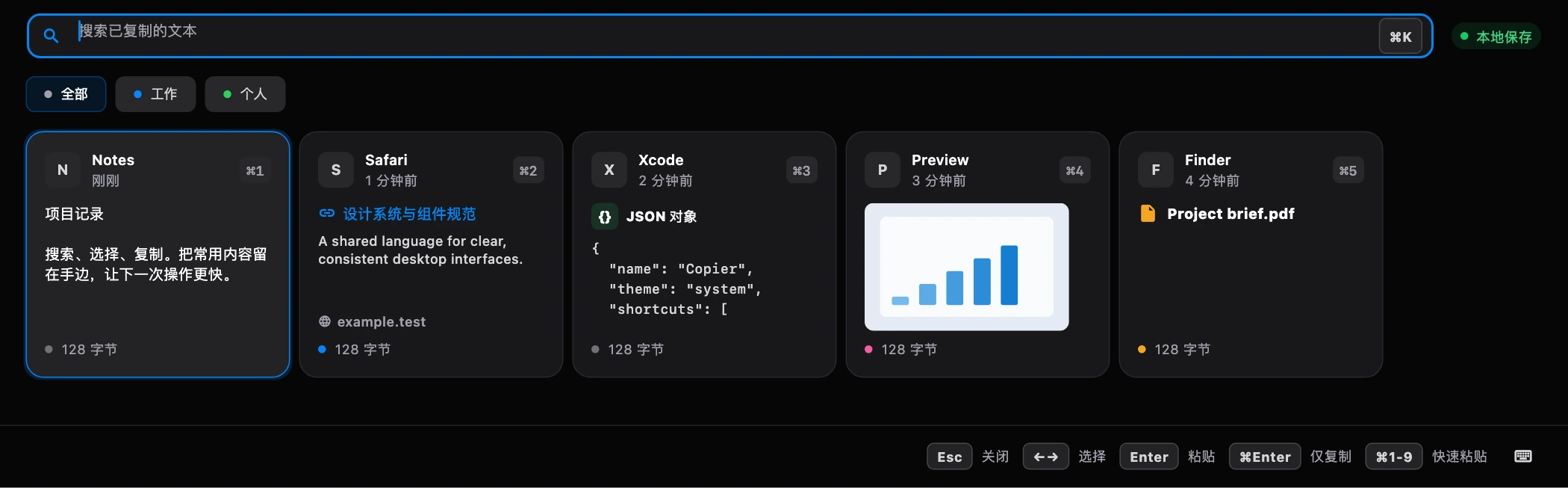Click the Safari app icon letter S
1568x488 pixels.
[336, 170]
